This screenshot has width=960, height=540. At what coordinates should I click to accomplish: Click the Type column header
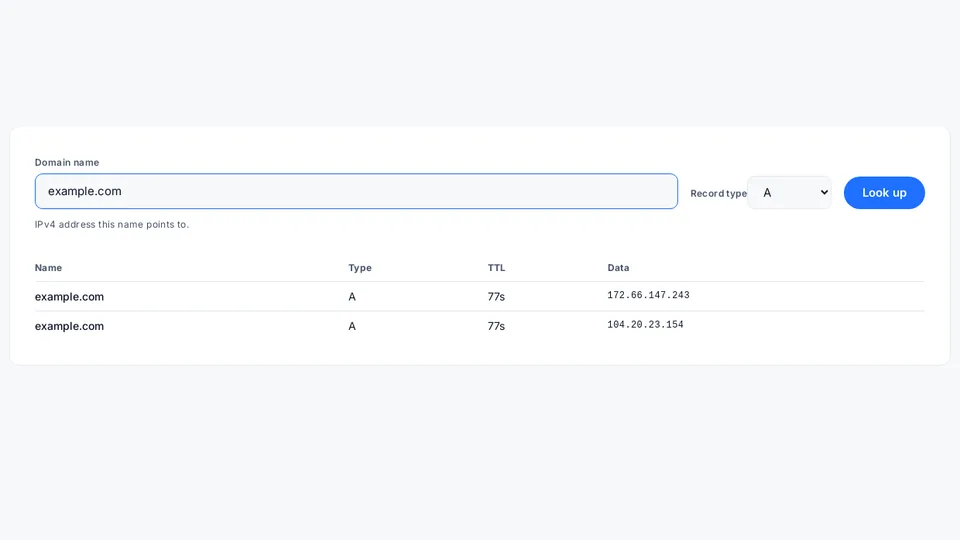[x=360, y=268]
